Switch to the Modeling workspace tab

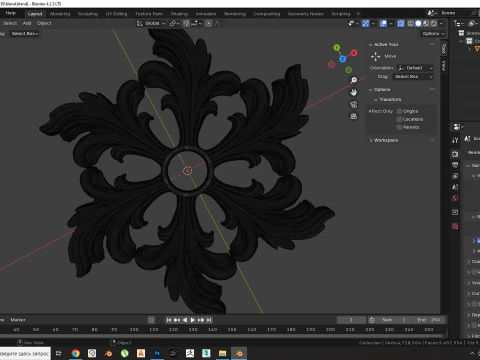(x=60, y=14)
